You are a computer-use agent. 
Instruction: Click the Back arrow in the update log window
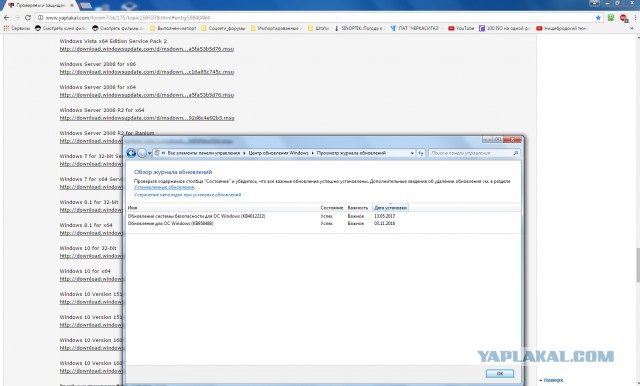coord(131,153)
